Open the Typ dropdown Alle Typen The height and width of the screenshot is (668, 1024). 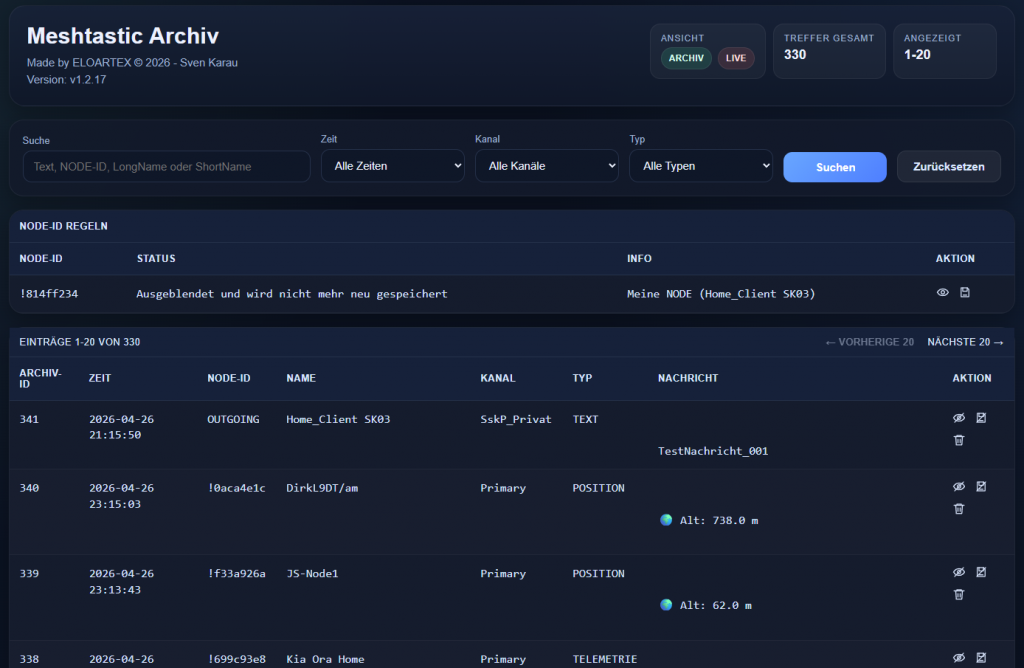[700, 166]
